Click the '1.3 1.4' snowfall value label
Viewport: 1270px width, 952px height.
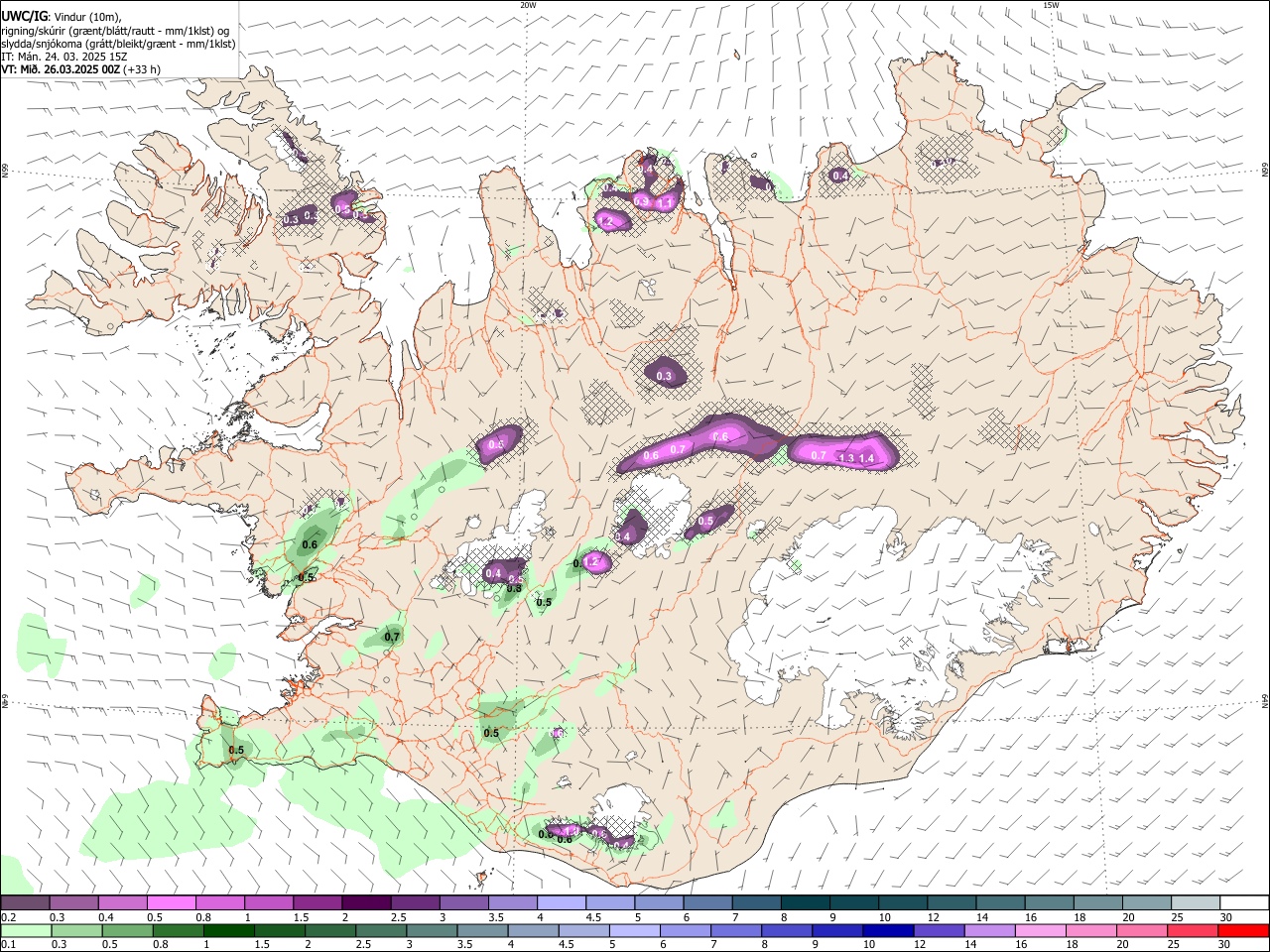(x=856, y=458)
